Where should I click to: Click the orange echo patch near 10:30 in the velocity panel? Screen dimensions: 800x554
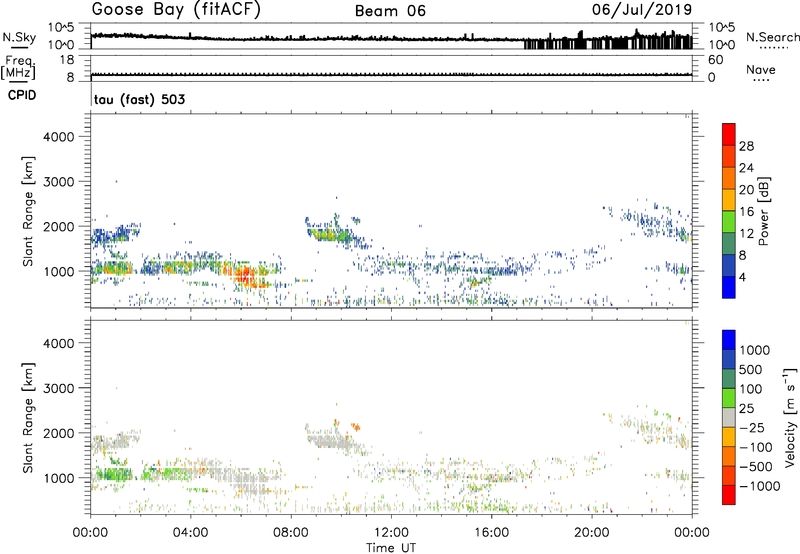(356, 426)
